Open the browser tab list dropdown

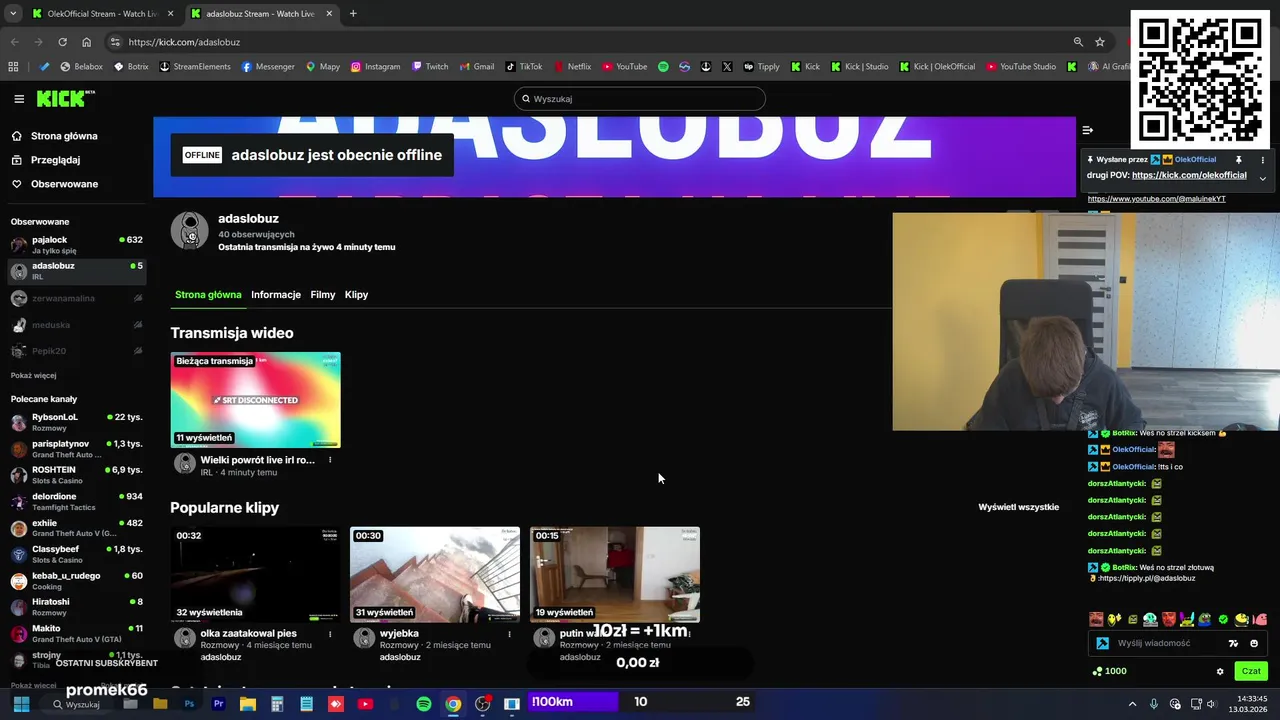[x=13, y=14]
